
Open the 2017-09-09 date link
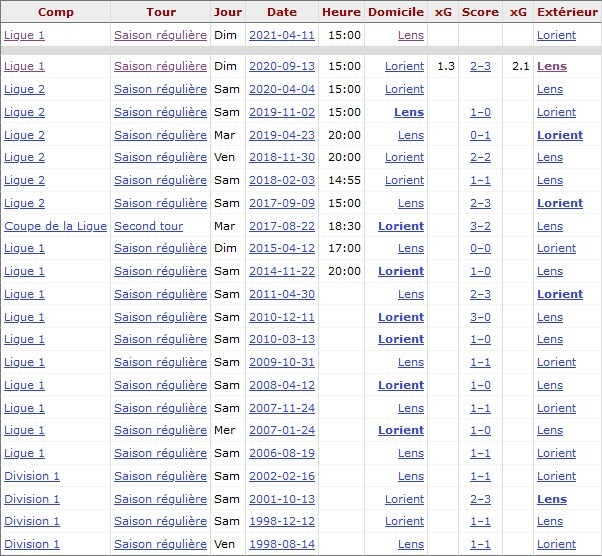point(282,204)
